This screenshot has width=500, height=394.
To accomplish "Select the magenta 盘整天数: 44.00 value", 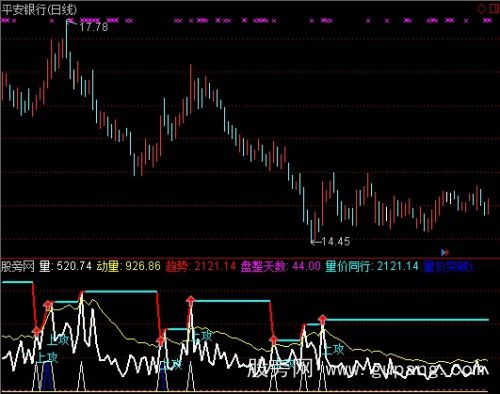I will [x=280, y=266].
